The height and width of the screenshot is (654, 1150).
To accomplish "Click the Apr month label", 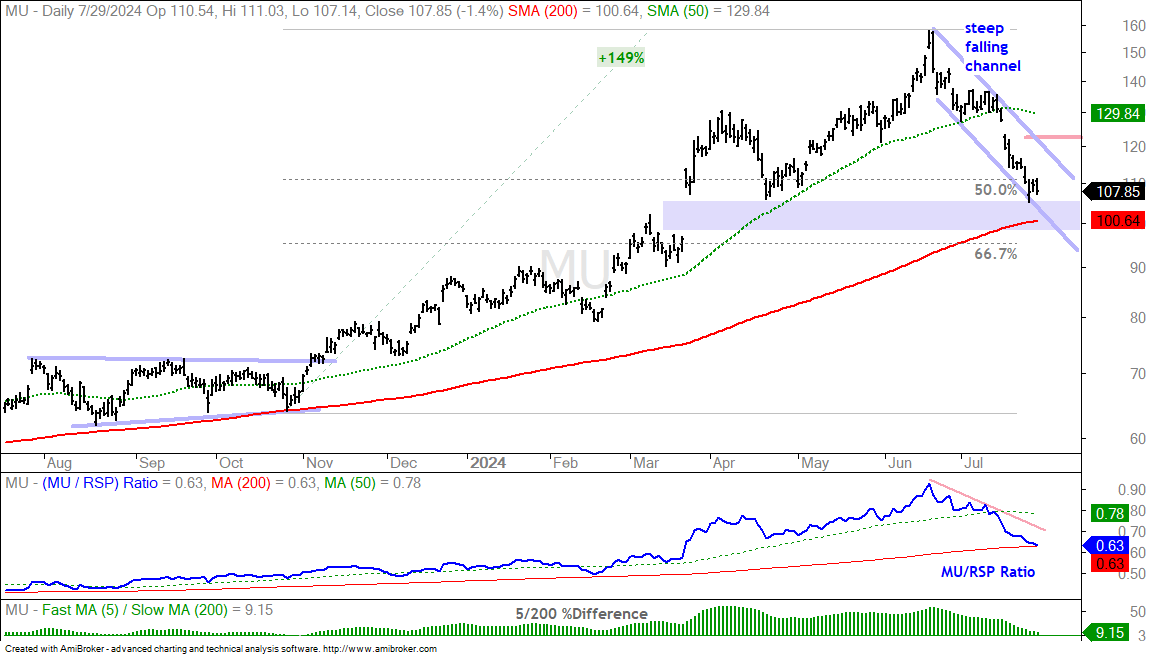I will click(724, 463).
